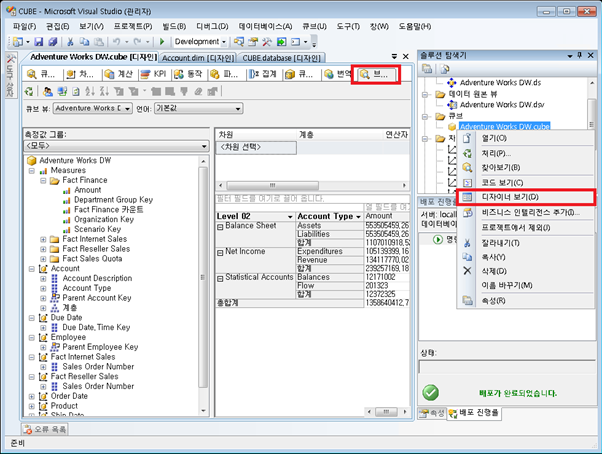
Task: Open the Cube Structure tab
Action: click(x=41, y=74)
